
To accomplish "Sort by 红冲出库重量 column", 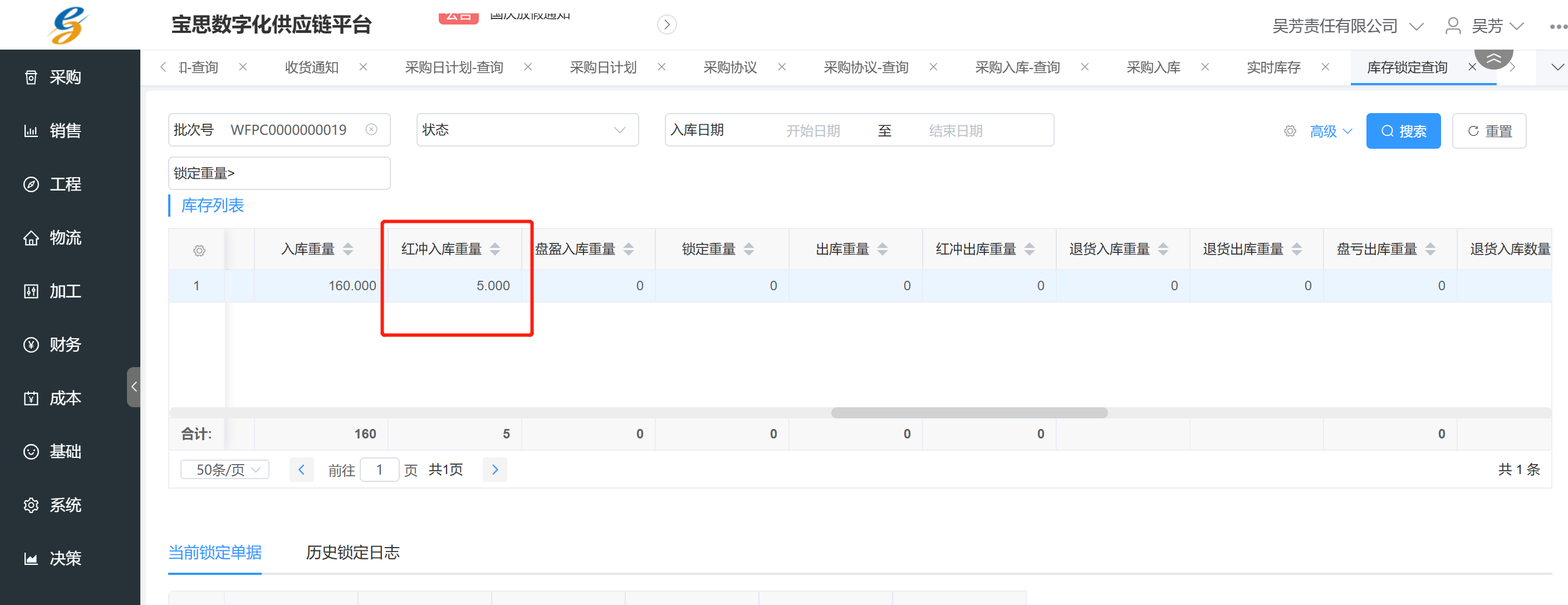I will tap(1030, 249).
